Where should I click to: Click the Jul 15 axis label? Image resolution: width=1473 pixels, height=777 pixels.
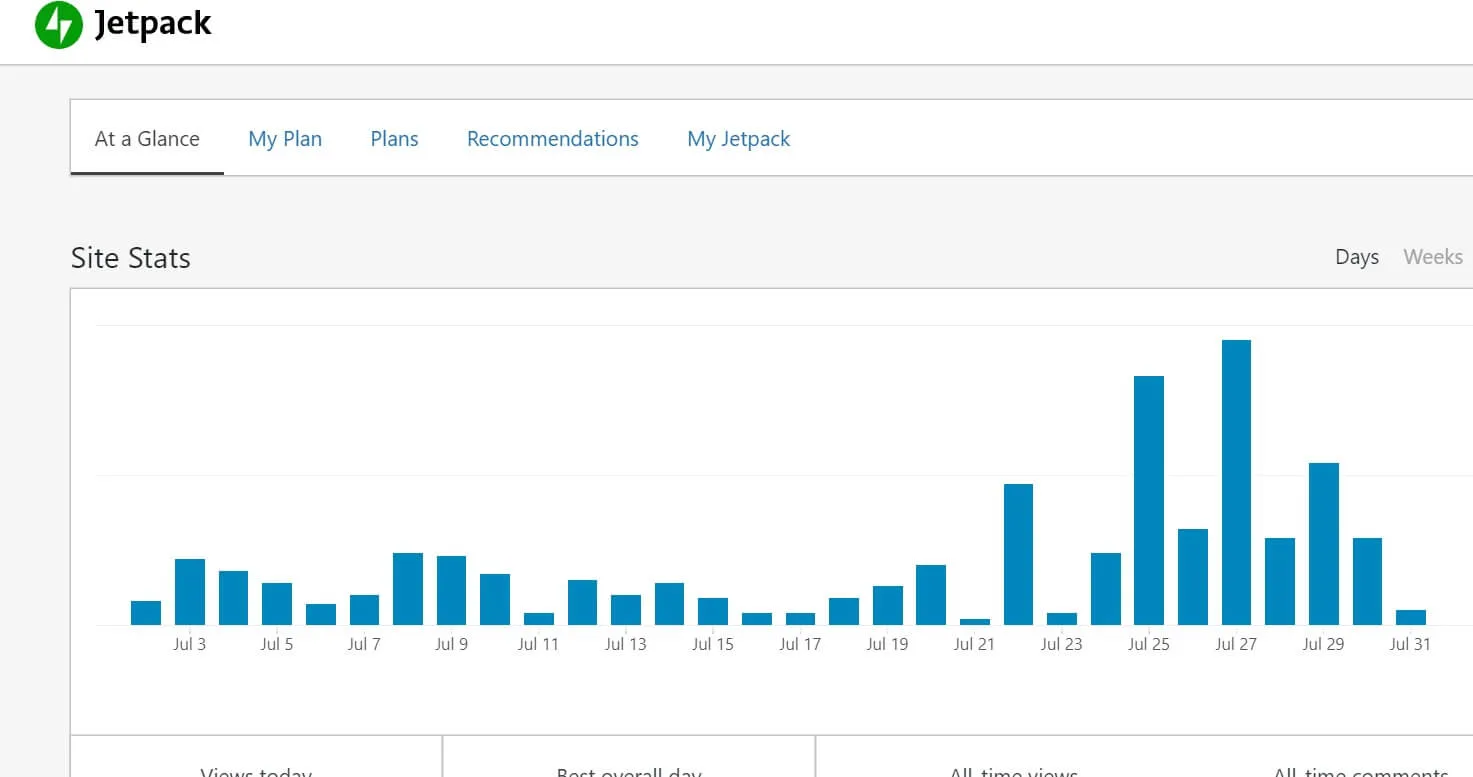(x=713, y=644)
